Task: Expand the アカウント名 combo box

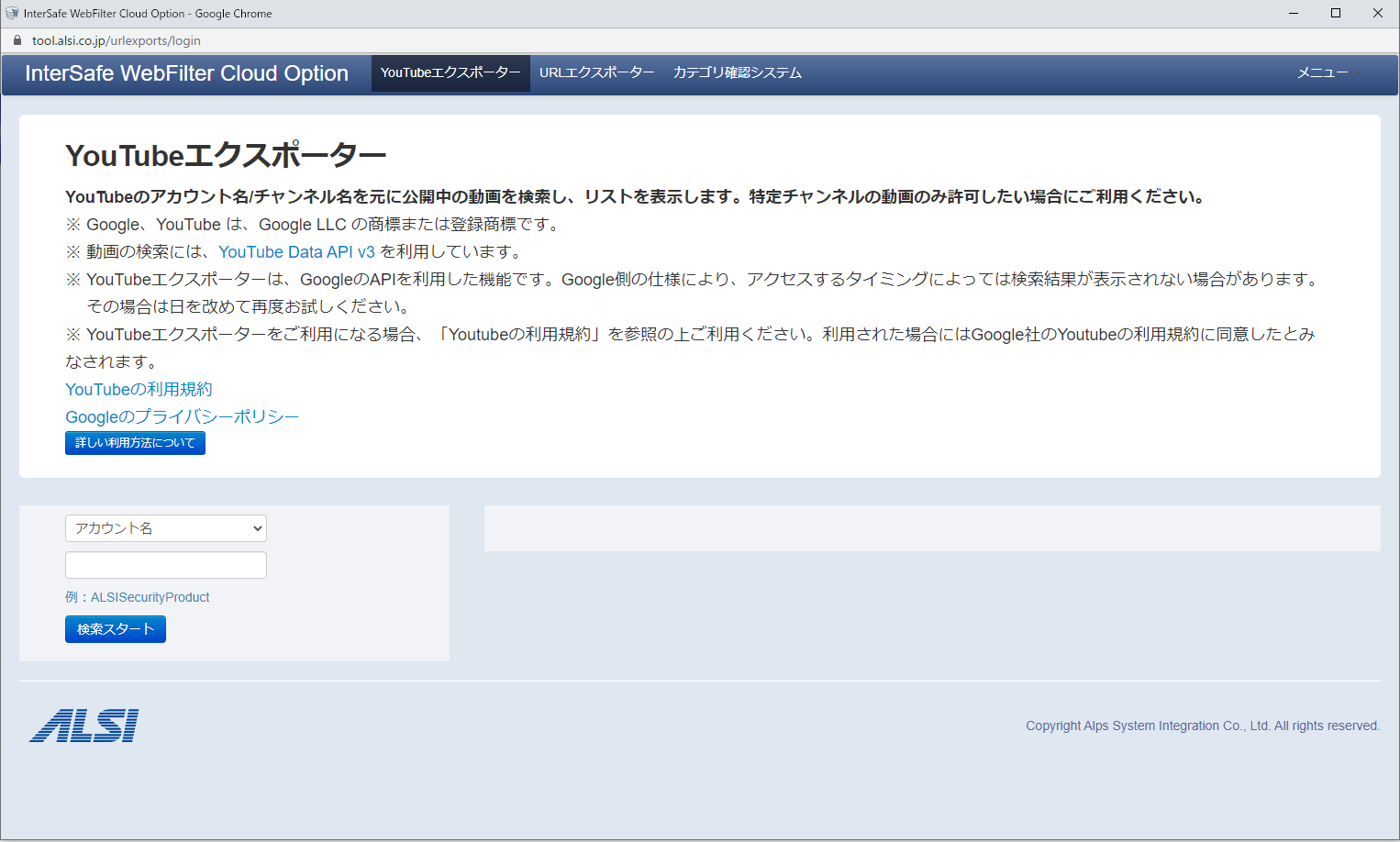Action: [166, 528]
